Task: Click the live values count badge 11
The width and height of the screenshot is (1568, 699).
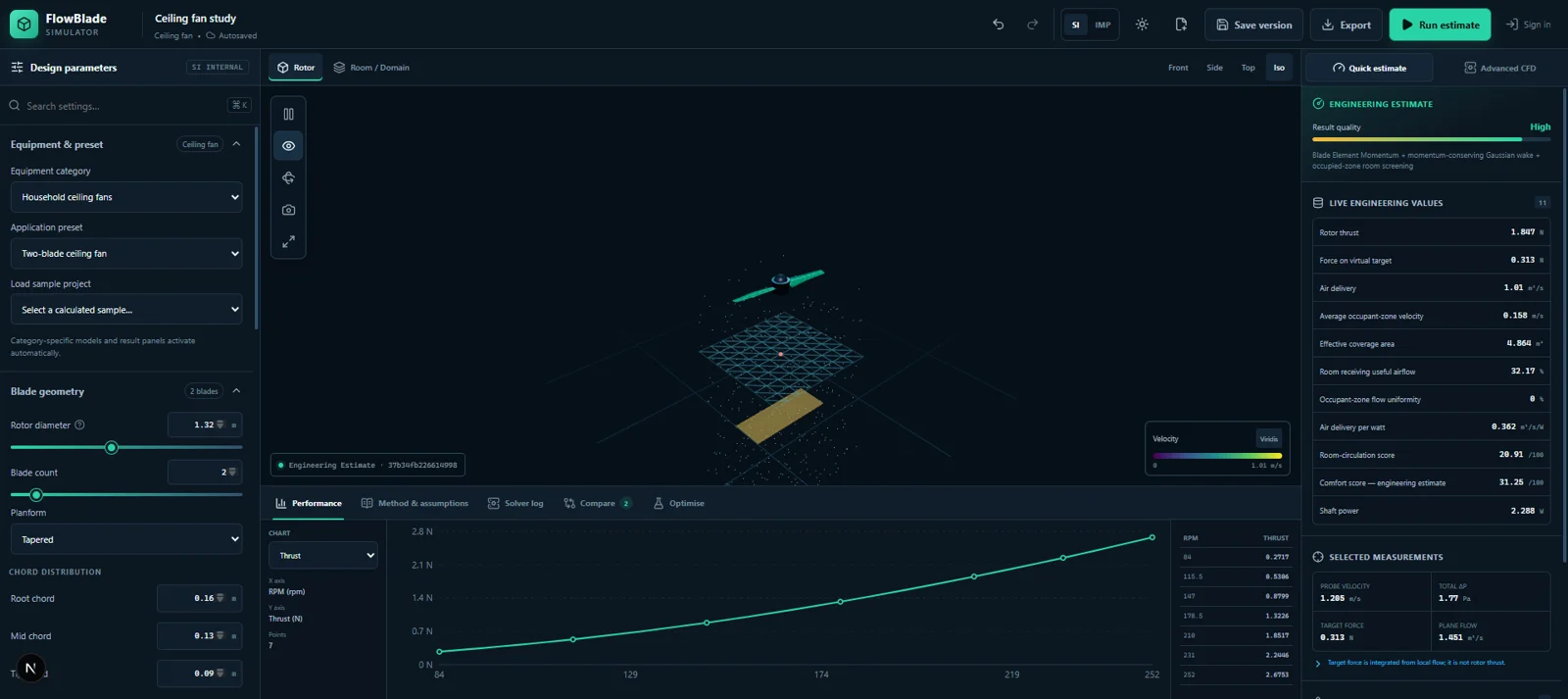Action: (x=1542, y=203)
